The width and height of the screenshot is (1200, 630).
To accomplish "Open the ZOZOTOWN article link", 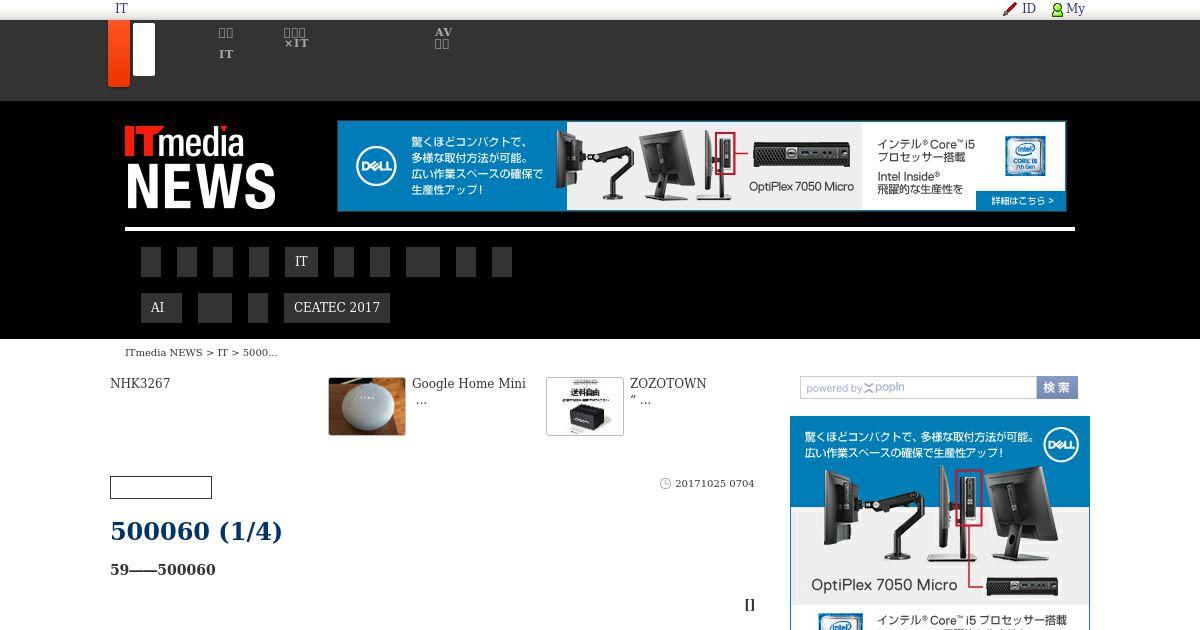I will pos(668,384).
